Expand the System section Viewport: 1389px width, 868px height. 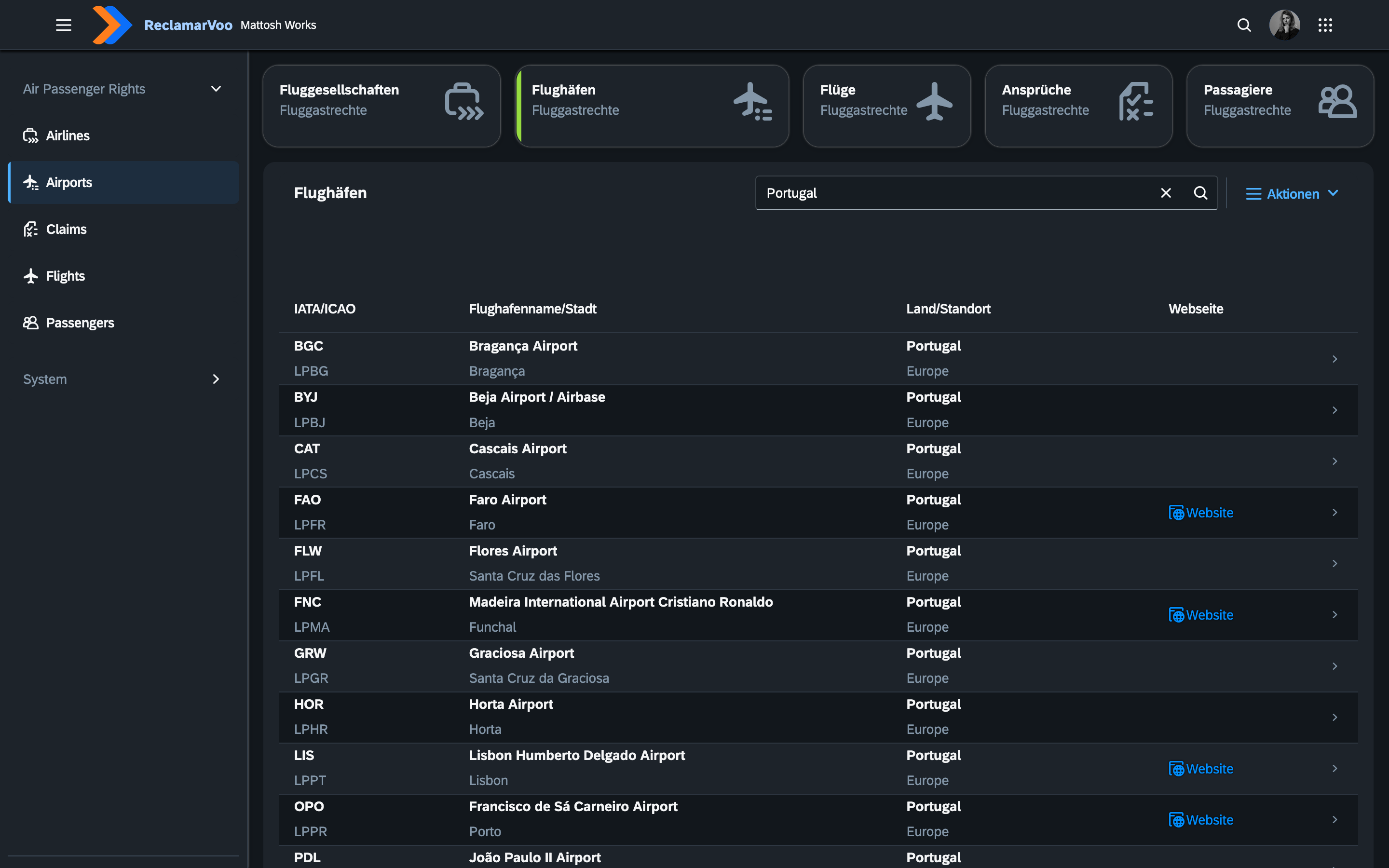click(215, 379)
